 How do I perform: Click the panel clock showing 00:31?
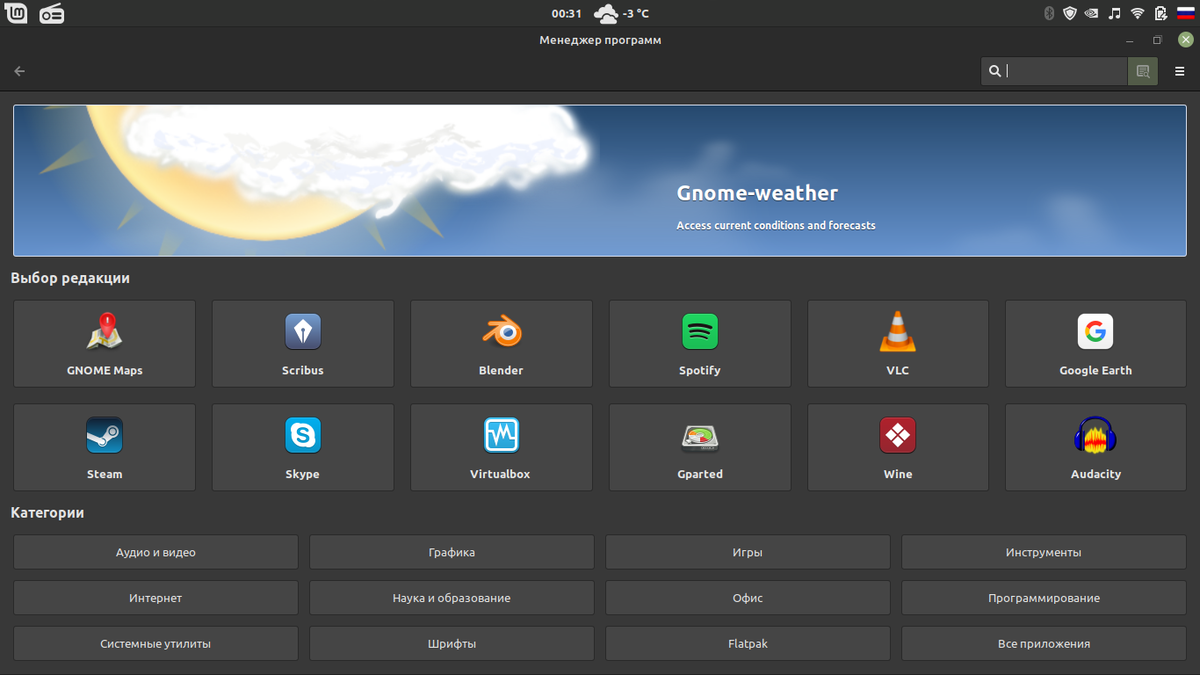[x=566, y=13]
